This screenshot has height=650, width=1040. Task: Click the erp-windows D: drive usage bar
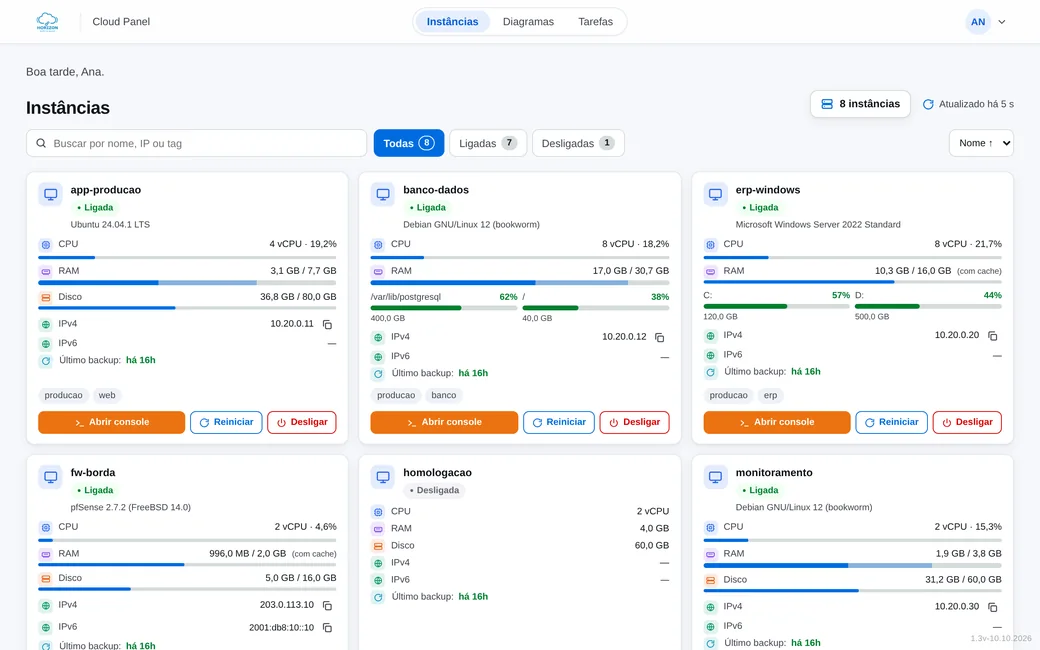coord(929,306)
